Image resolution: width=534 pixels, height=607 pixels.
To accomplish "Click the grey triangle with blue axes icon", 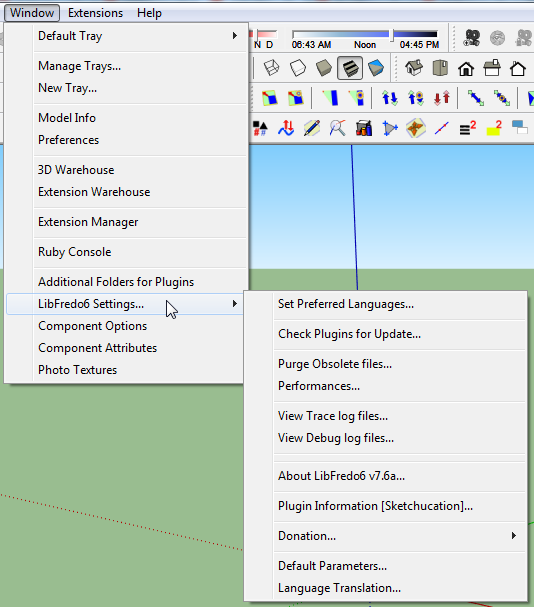I will 390,128.
